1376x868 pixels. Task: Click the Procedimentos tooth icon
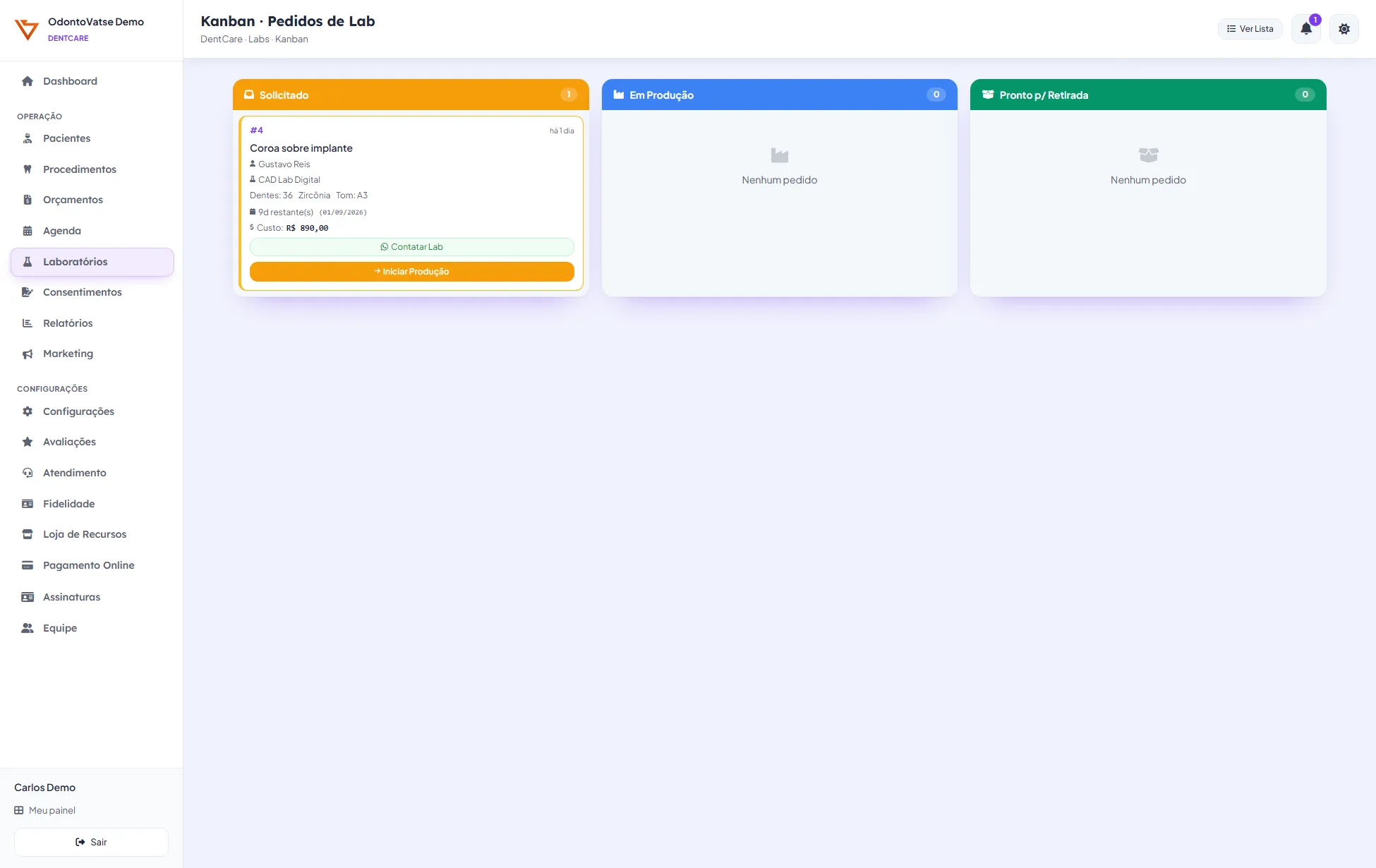(x=28, y=169)
